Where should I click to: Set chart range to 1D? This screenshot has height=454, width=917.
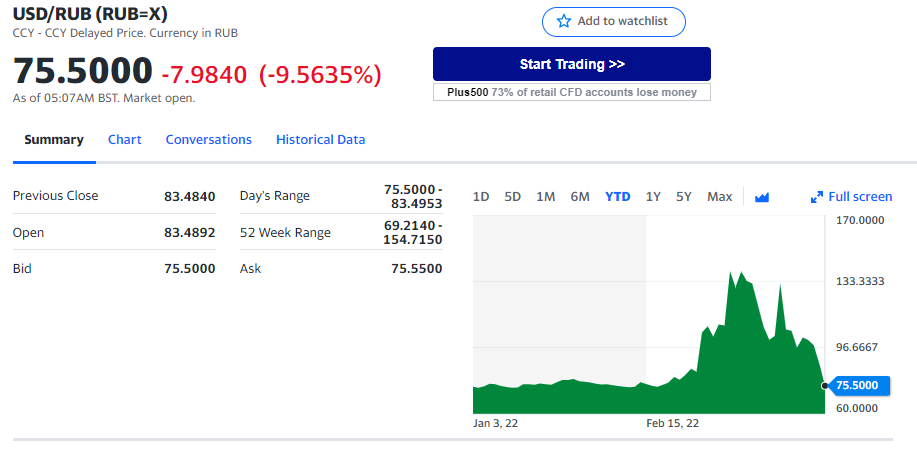click(x=481, y=197)
